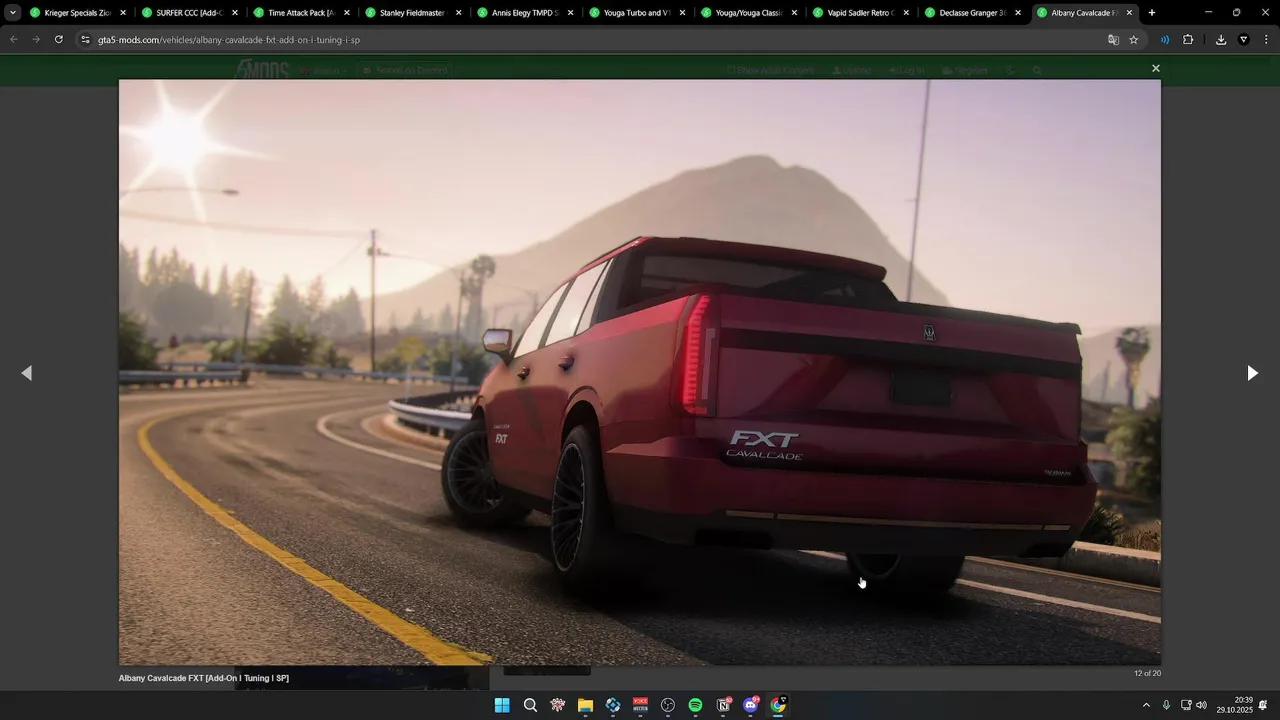The width and height of the screenshot is (1280, 720).
Task: Switch to the SURFER CCC tab
Action: click(191, 13)
